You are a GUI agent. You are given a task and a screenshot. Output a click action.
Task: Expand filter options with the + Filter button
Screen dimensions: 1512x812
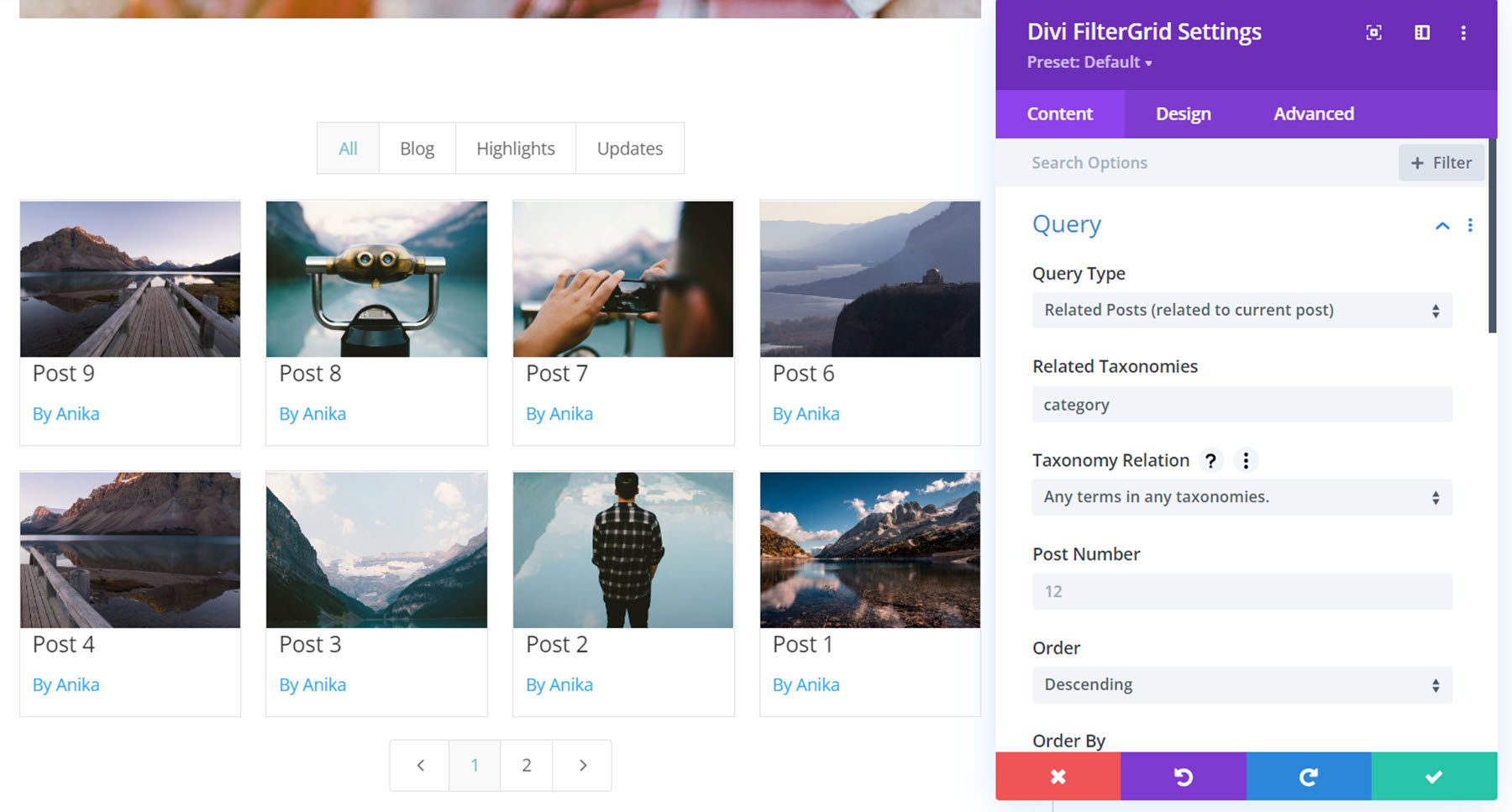[x=1441, y=162]
